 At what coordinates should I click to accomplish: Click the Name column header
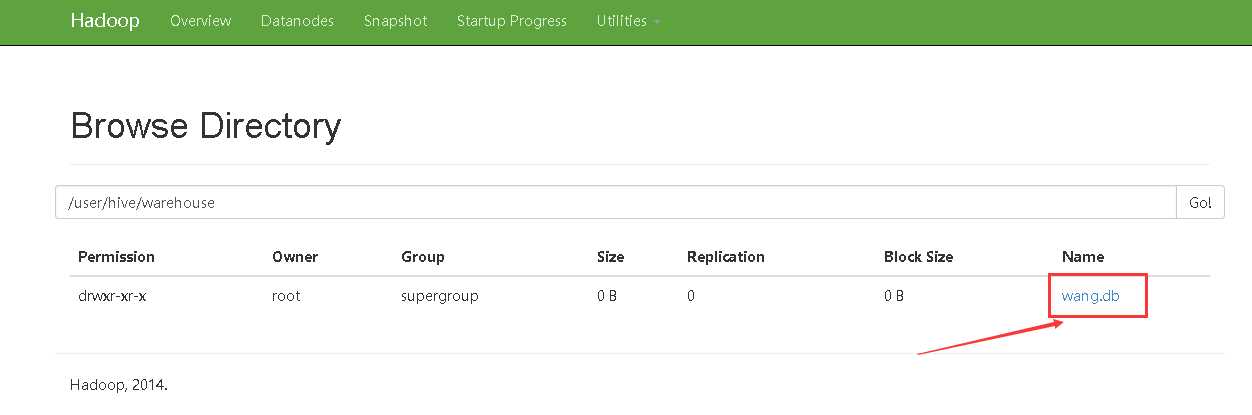[x=1082, y=257]
